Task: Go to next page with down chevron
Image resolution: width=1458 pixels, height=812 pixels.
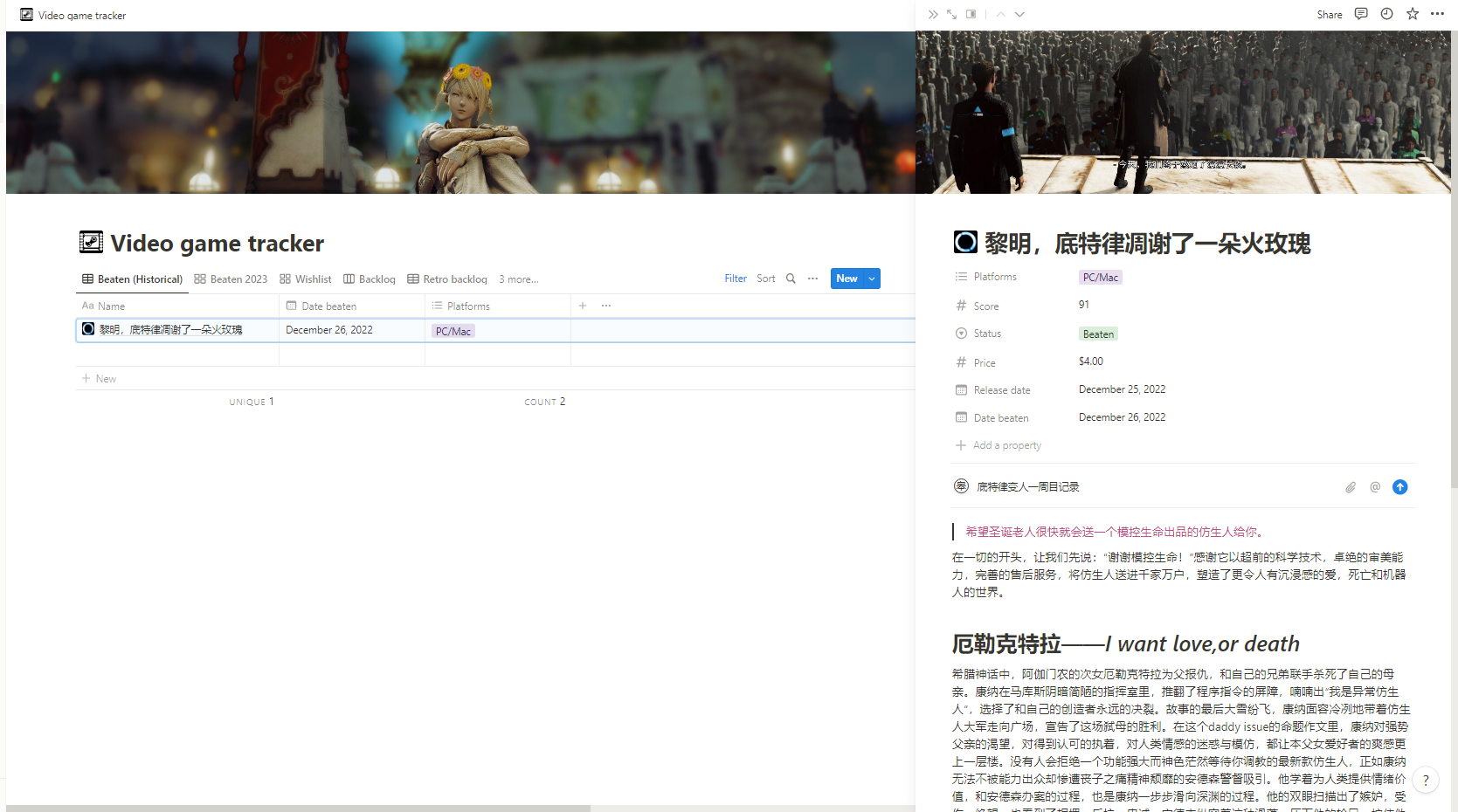Action: click(x=1019, y=14)
